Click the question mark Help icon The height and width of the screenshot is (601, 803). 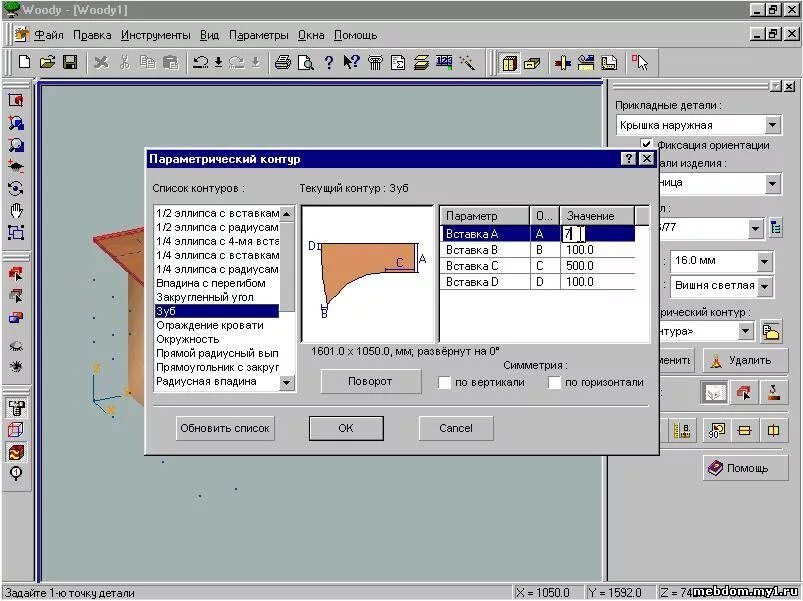click(x=329, y=63)
